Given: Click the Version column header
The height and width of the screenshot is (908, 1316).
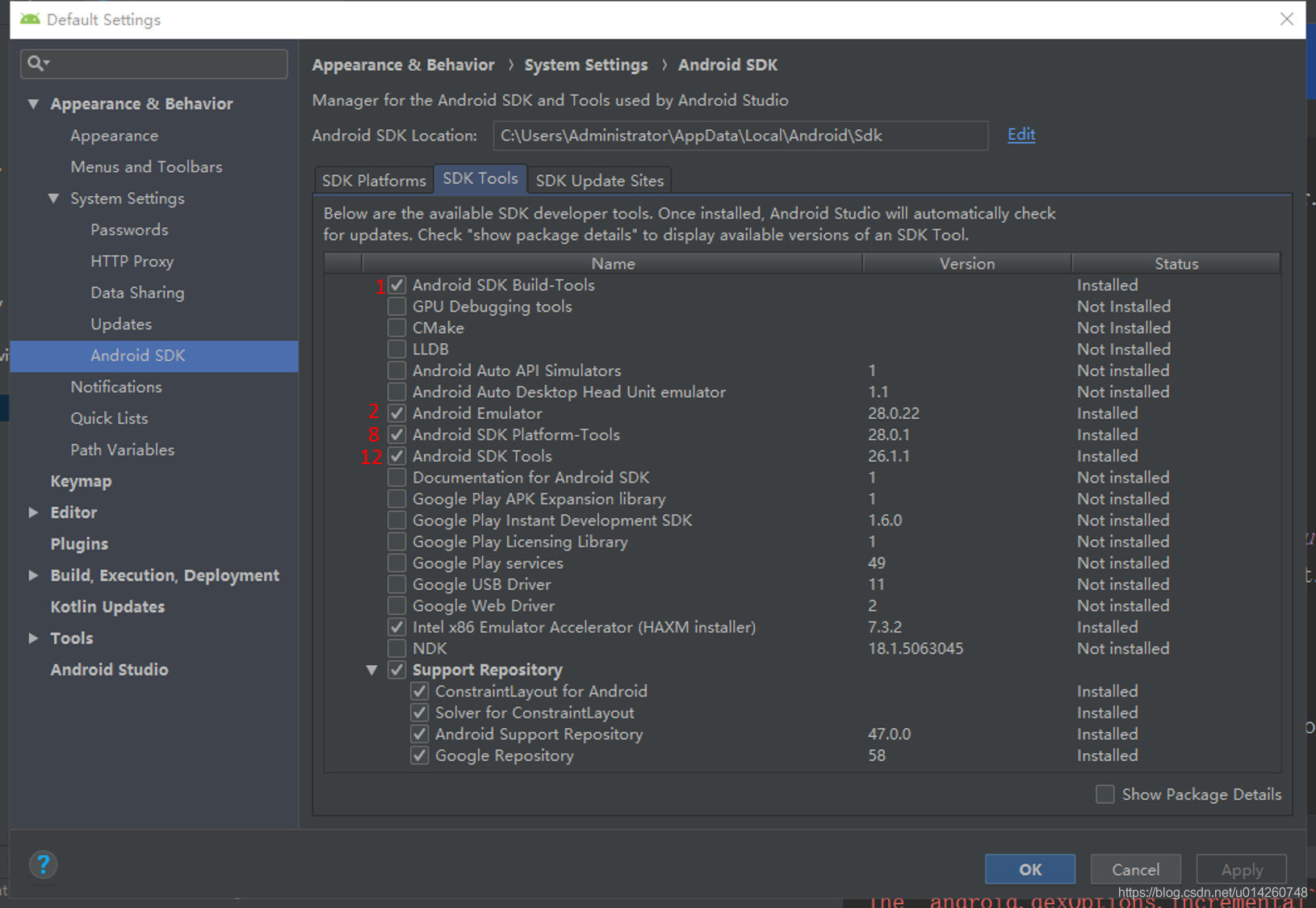Looking at the screenshot, I should tap(966, 264).
